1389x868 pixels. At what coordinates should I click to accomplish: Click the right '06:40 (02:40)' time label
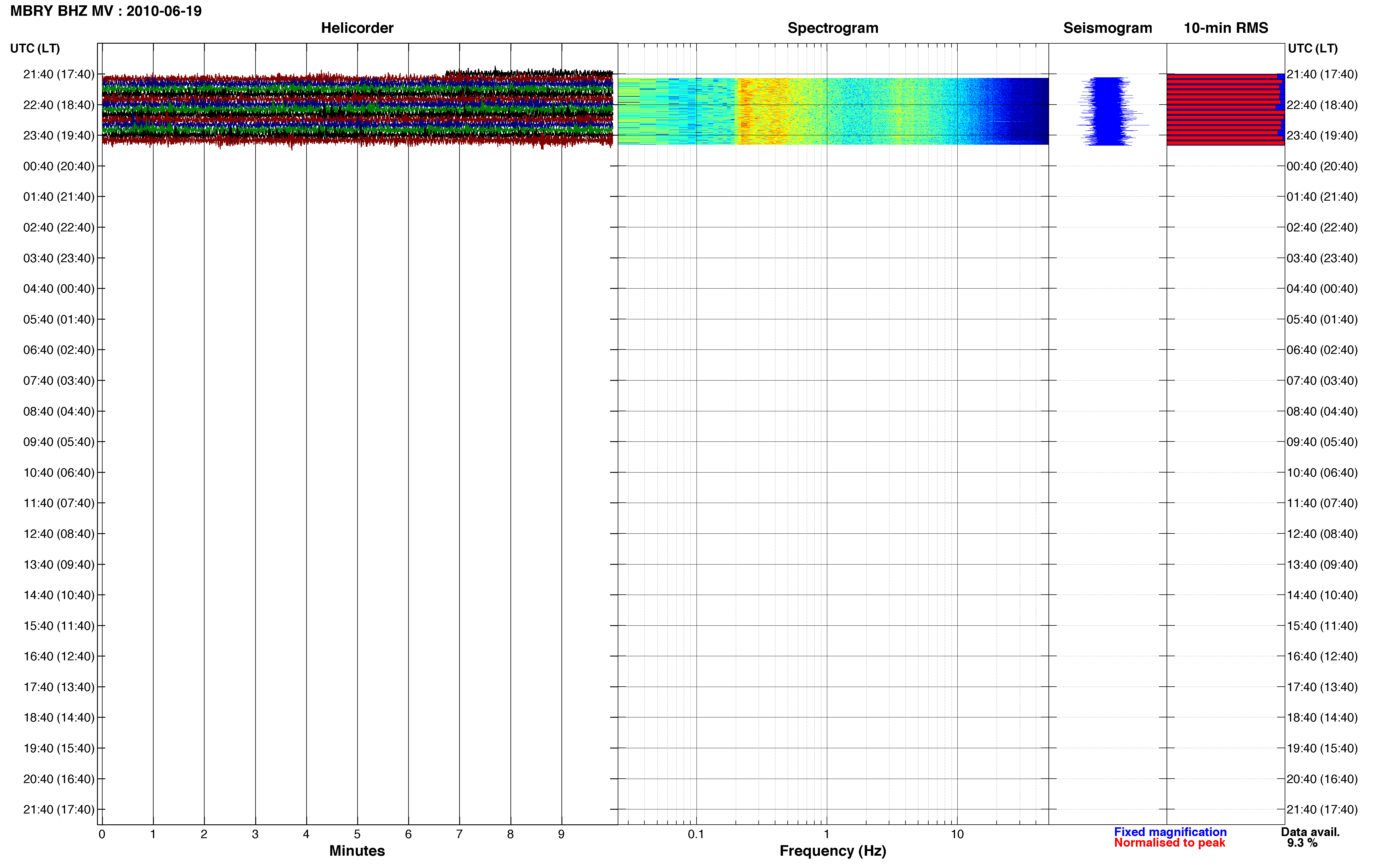[x=1322, y=350]
